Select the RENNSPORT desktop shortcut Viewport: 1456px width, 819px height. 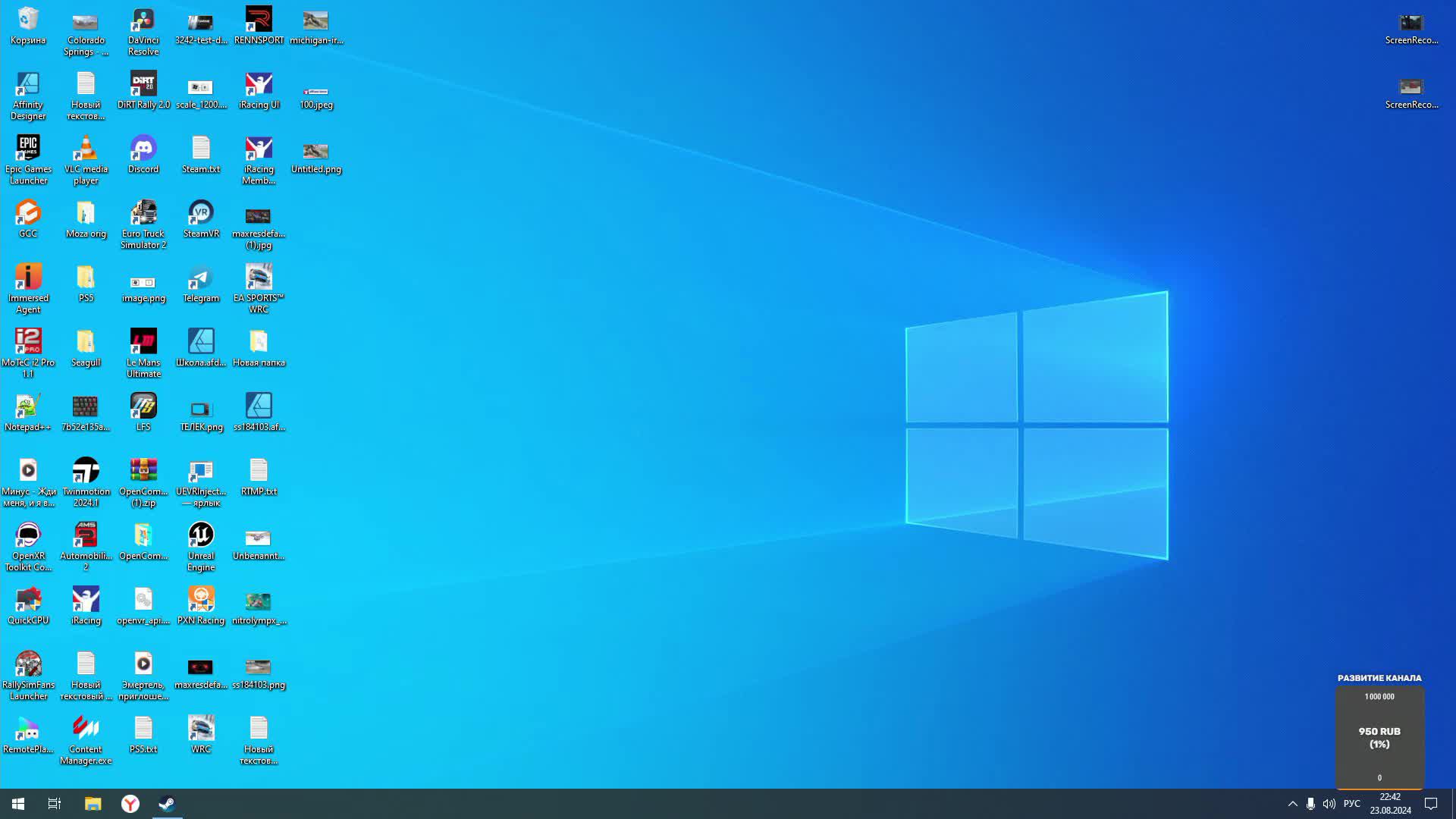click(259, 26)
